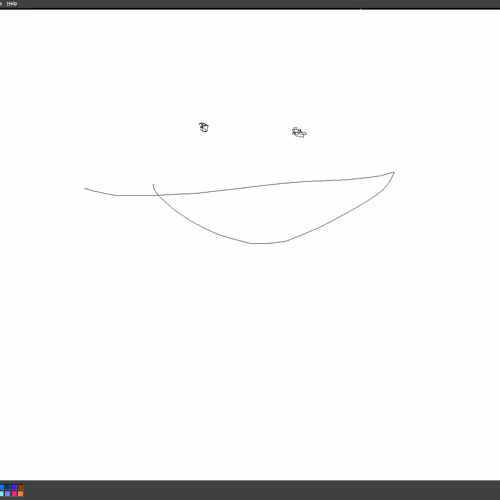Pick the bright sky-blue palette swatch
This screenshot has width=500, height=500.
coord(2,487)
